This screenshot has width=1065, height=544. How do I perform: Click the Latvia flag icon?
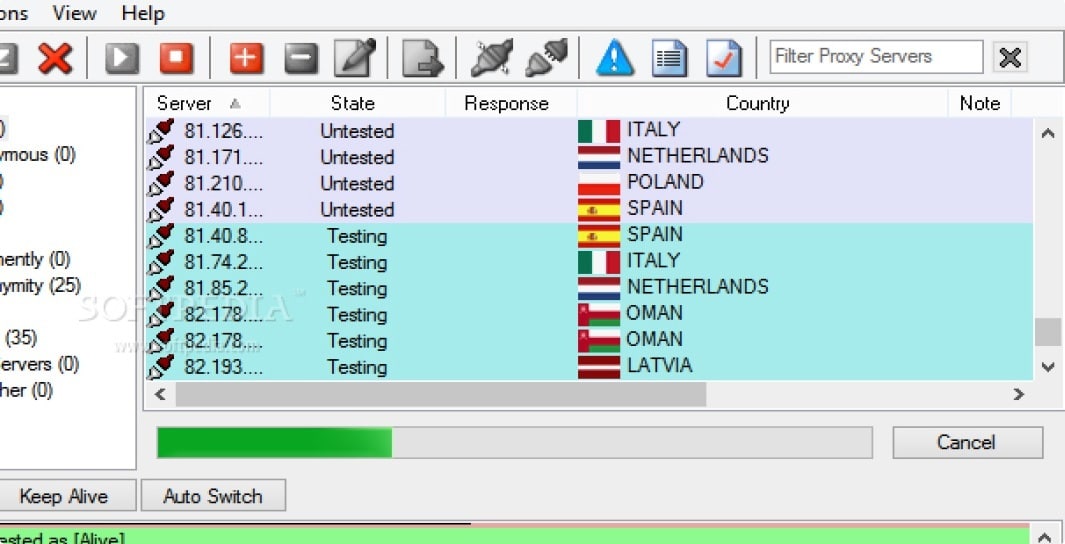coord(599,367)
